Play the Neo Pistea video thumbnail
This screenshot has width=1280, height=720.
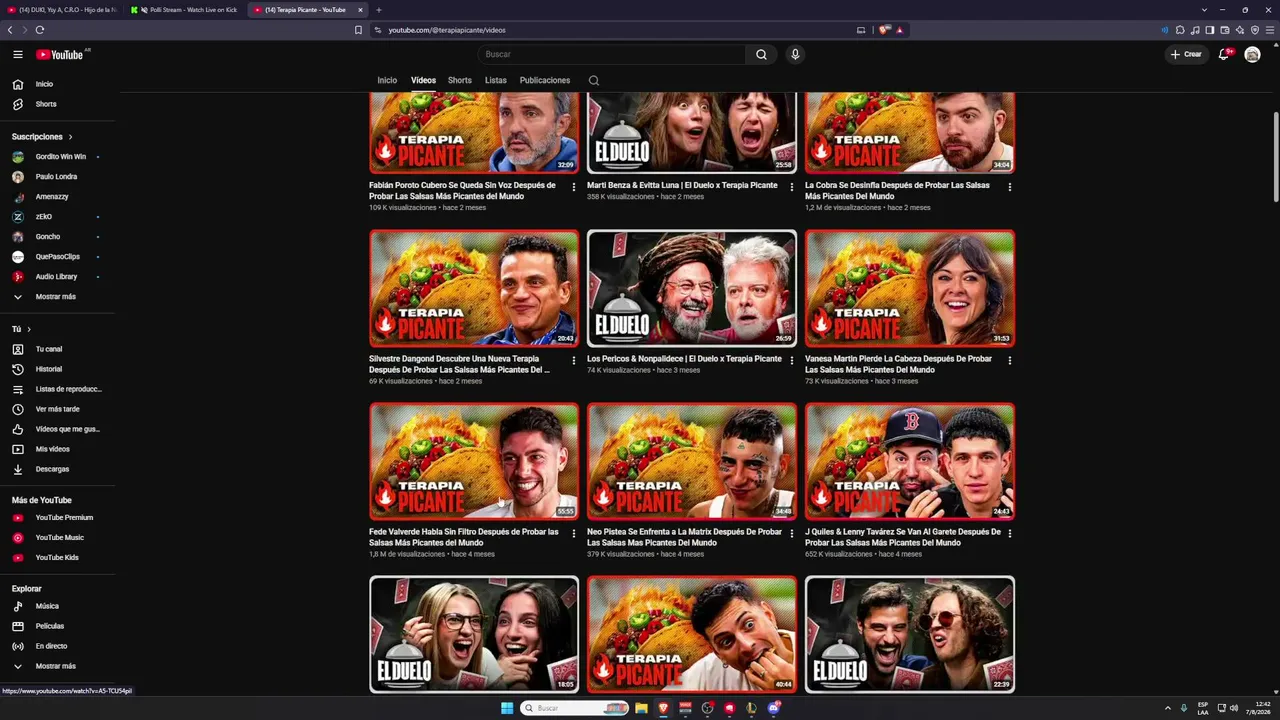pos(692,462)
